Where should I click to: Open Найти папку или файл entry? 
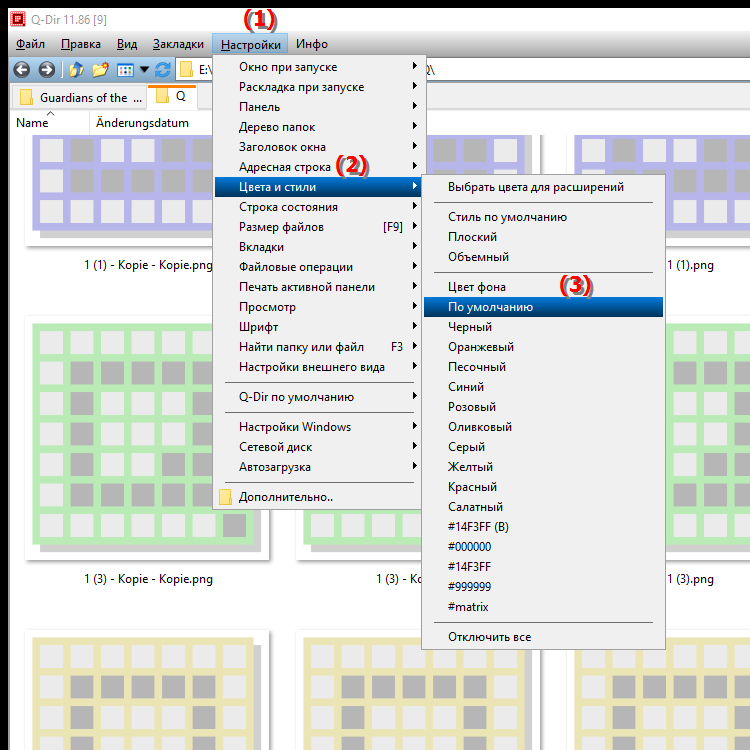[x=318, y=347]
